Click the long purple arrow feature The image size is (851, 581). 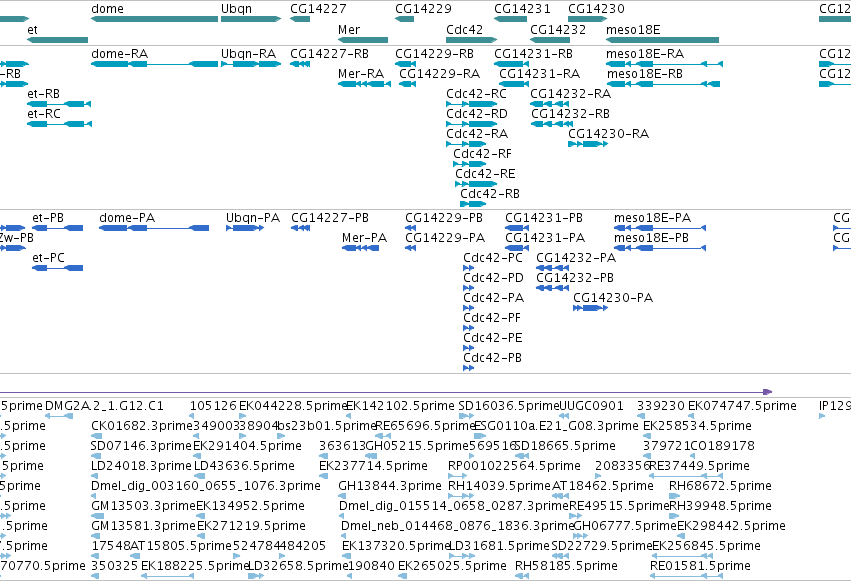386,392
